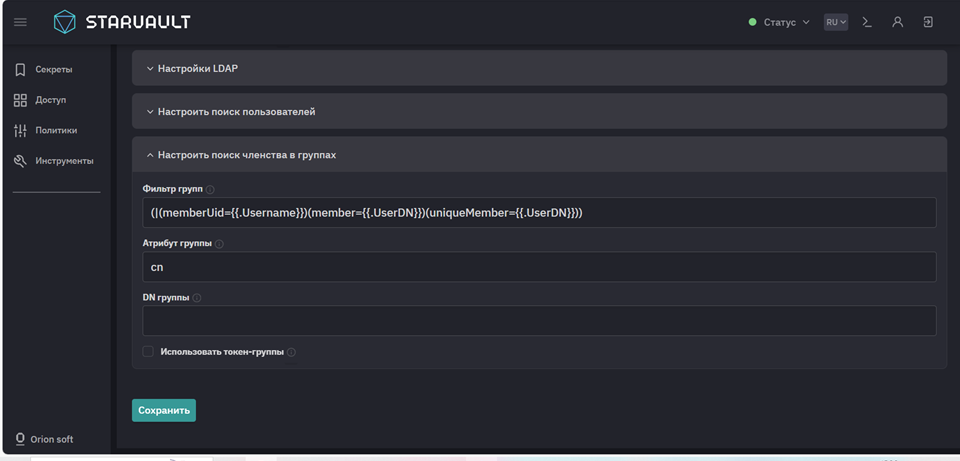Click the DN группы input field
Screen dimensions: 960x461
[x=539, y=321]
